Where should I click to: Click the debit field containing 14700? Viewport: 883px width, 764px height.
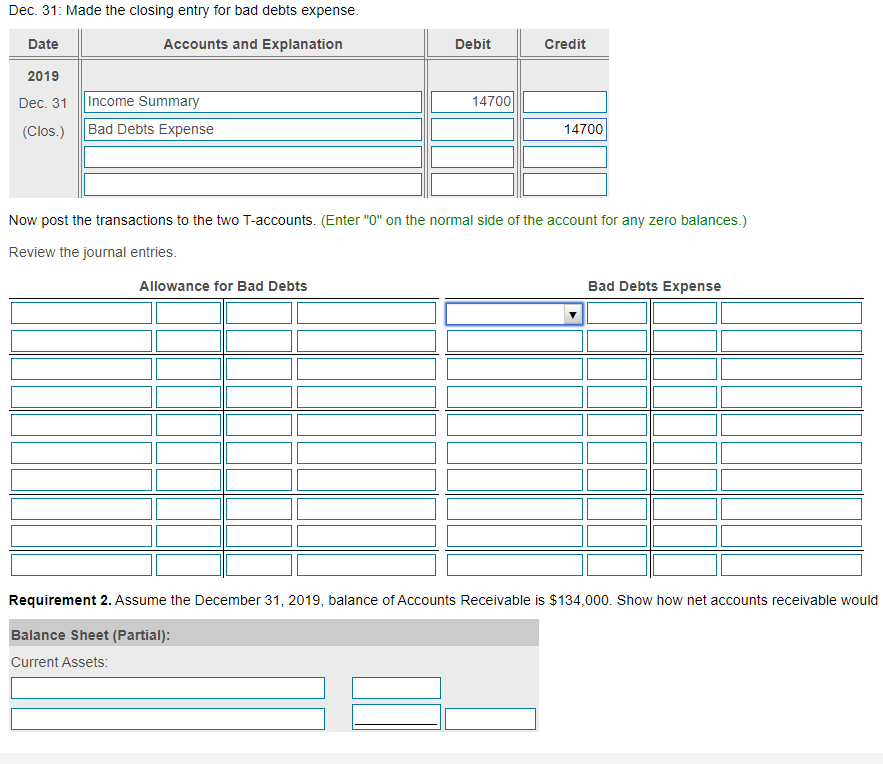click(x=472, y=102)
